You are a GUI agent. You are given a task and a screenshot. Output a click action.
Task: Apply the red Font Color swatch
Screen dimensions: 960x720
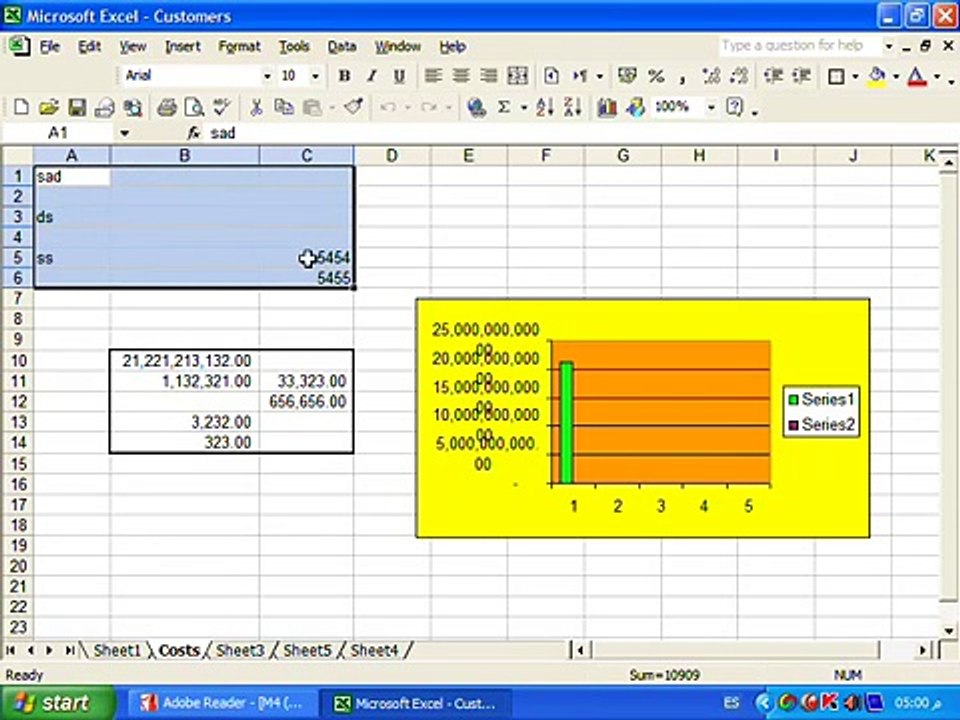tap(917, 76)
